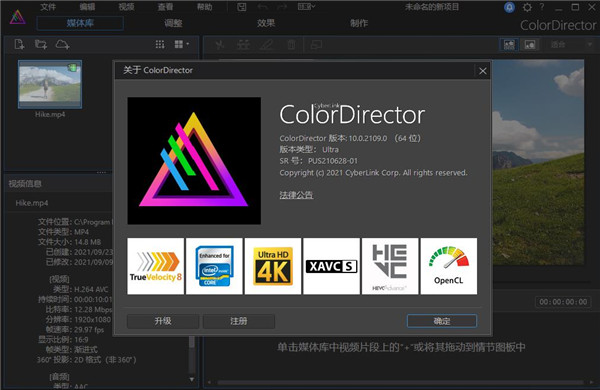Screen dimensions: 600x390
Task: Click the Enhanced for Intel Core badge
Action: pos(214,266)
